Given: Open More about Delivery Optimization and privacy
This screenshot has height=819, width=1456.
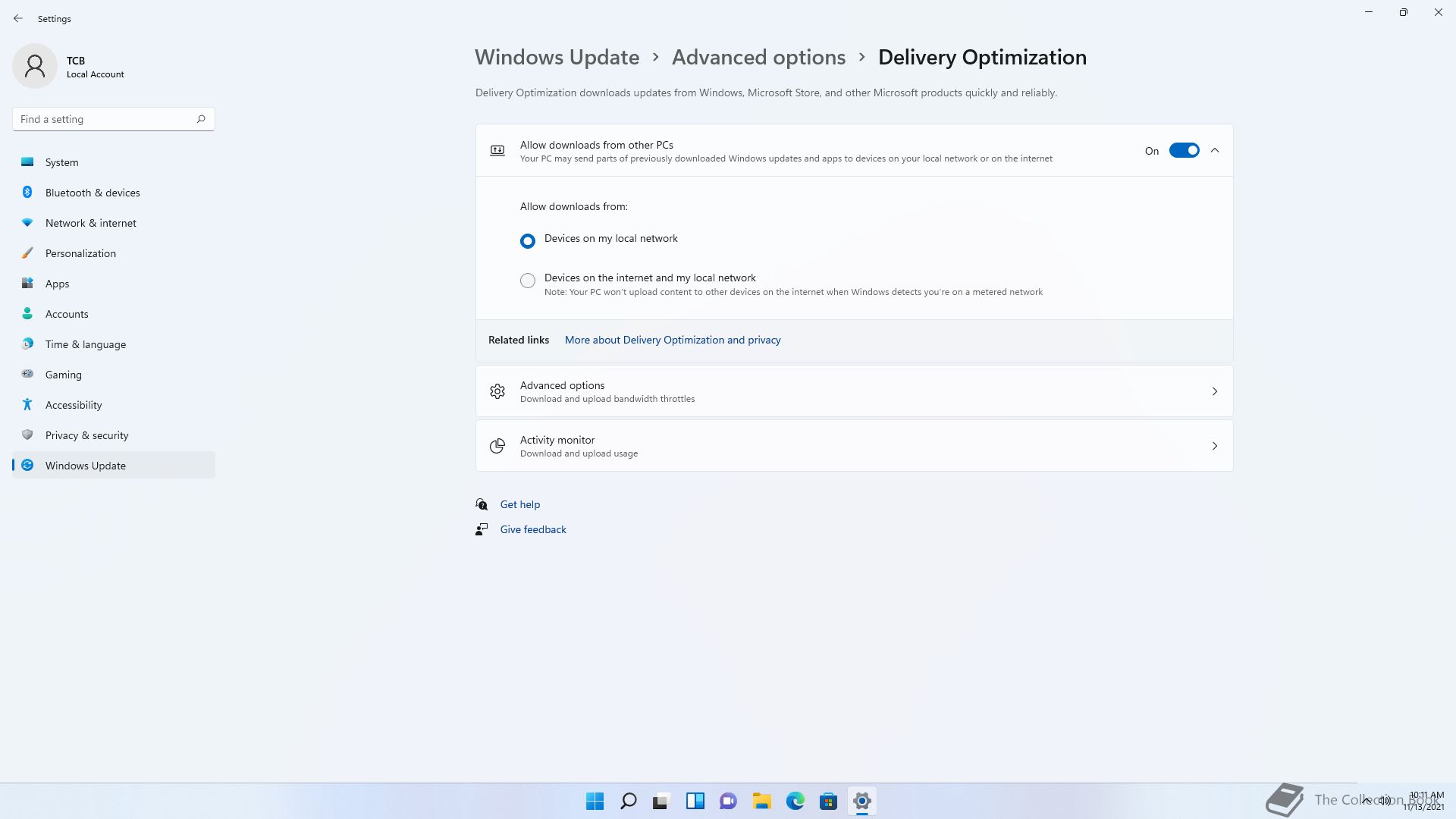Looking at the screenshot, I should coord(673,340).
